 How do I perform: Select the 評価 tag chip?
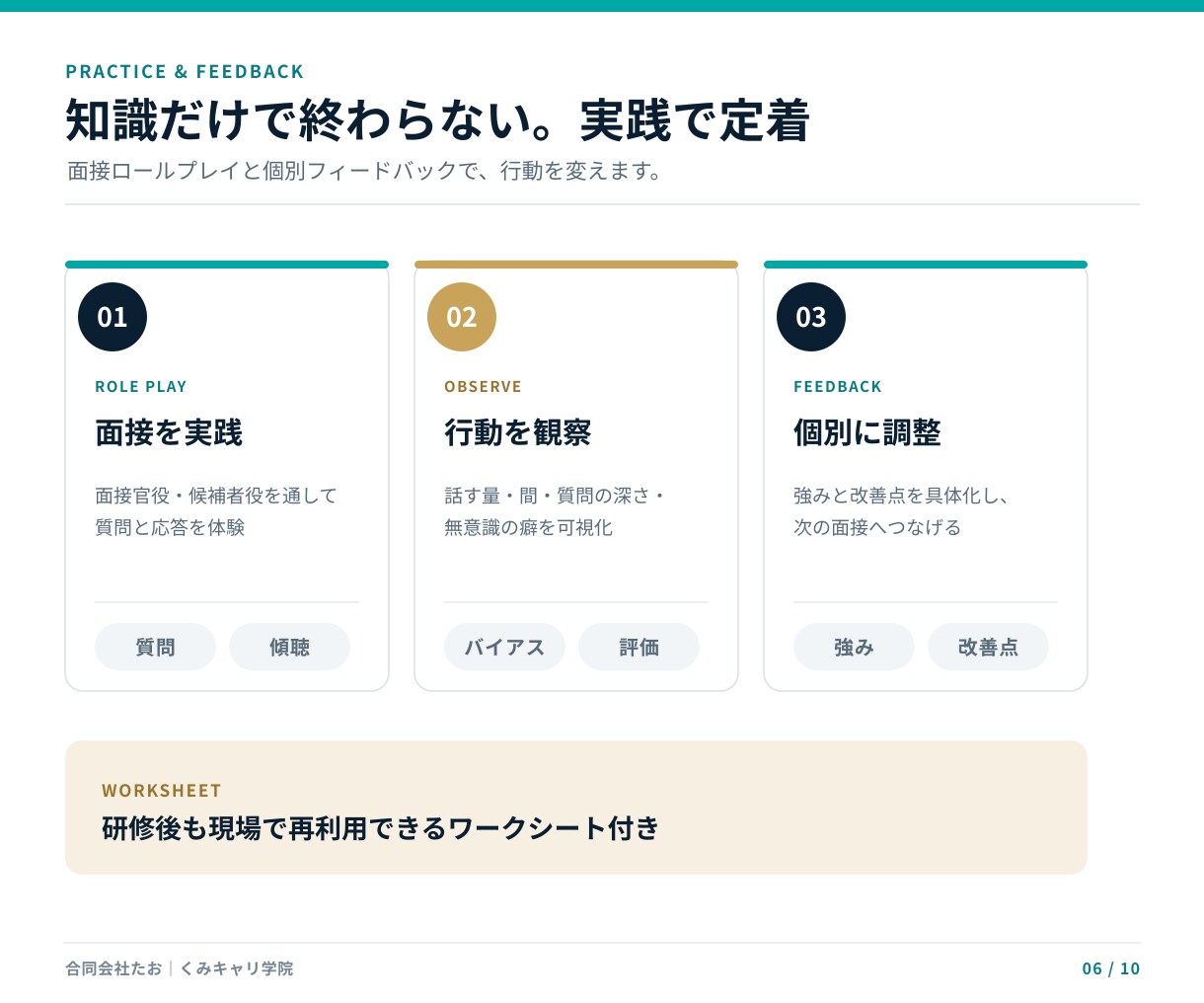pyautogui.click(x=639, y=647)
